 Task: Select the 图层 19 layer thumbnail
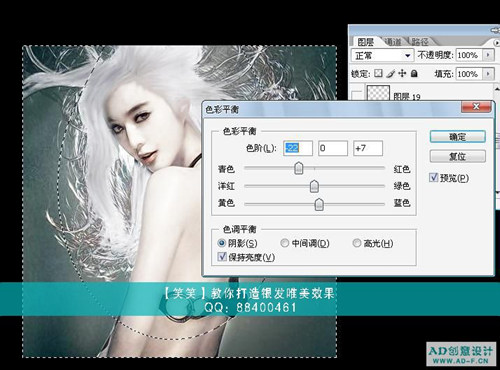(378, 93)
